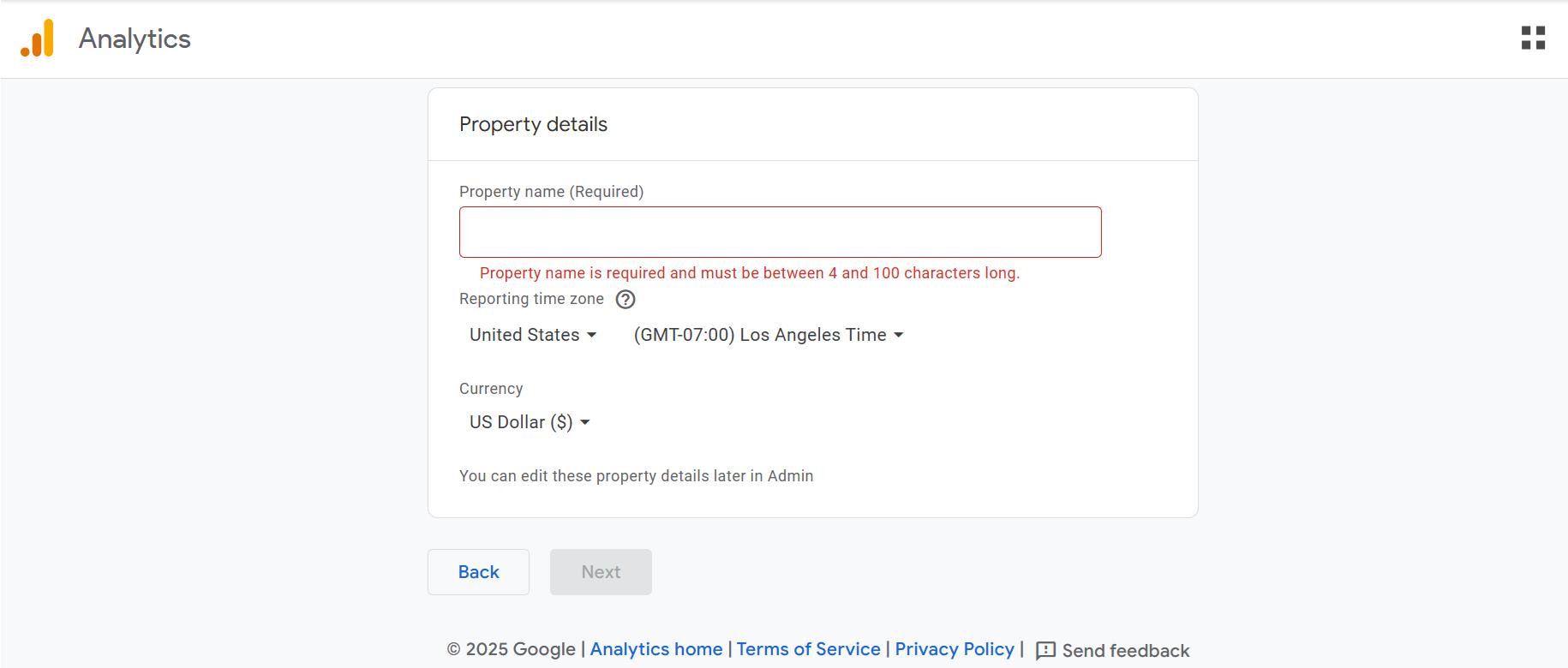Viewport: 1568px width, 668px height.
Task: Click the Back button
Action: tap(478, 571)
